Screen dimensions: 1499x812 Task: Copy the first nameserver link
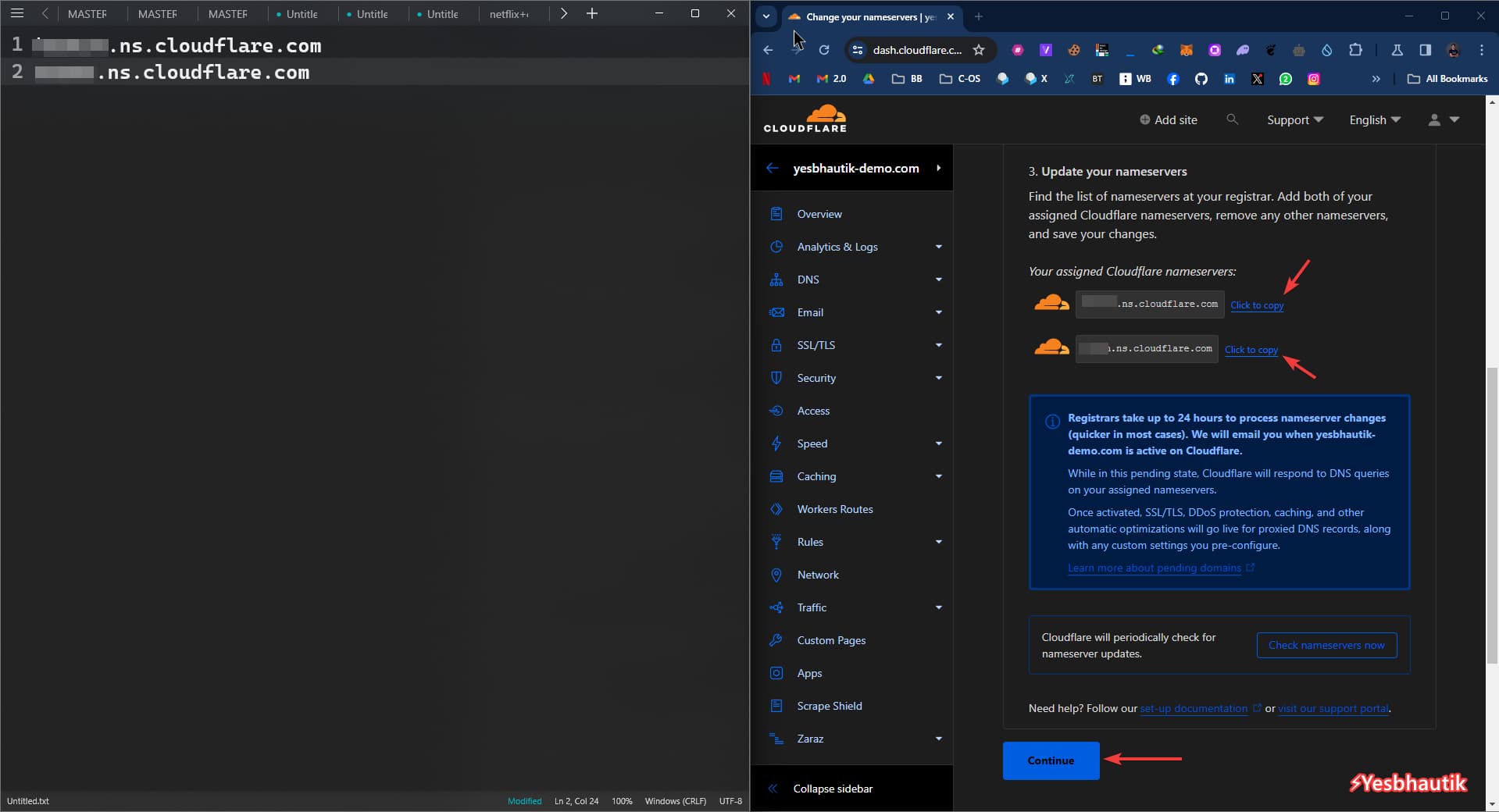coord(1257,305)
